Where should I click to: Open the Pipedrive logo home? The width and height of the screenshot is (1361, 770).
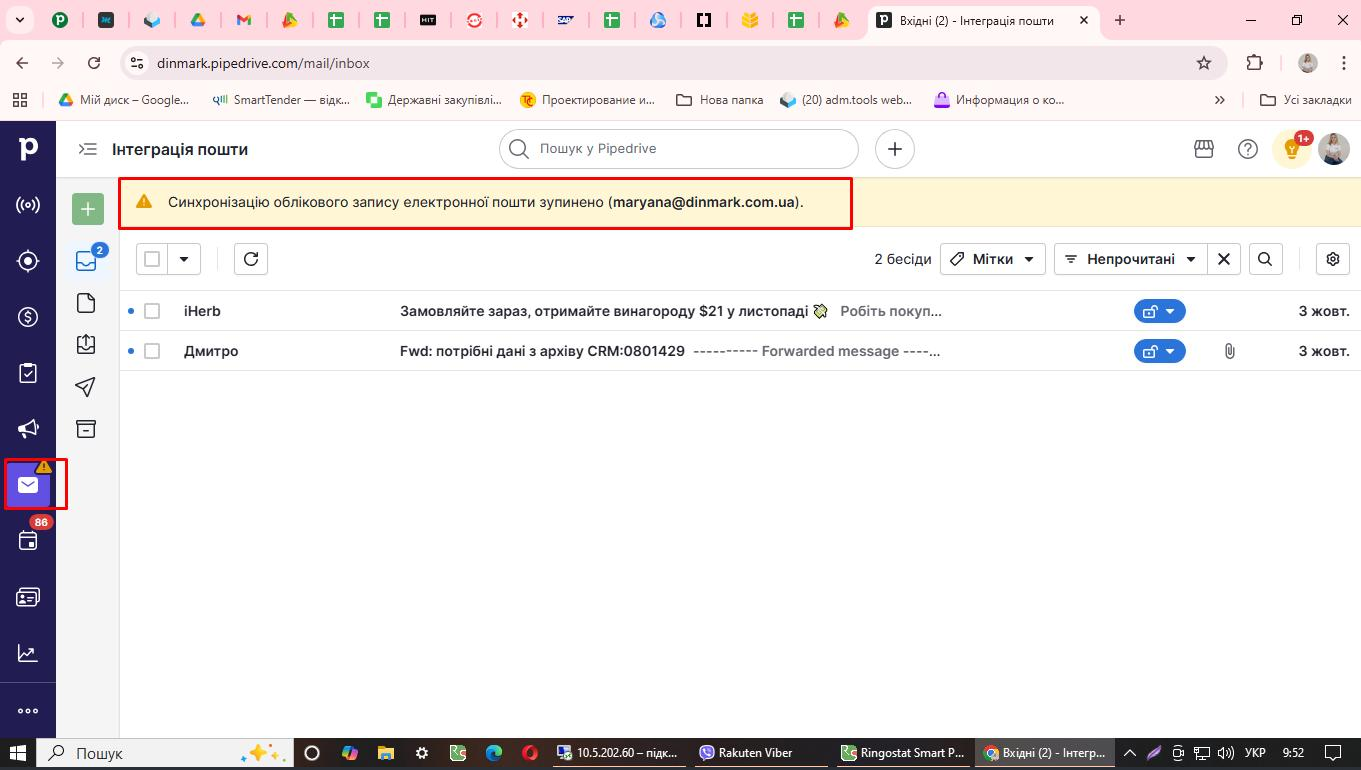pos(28,149)
